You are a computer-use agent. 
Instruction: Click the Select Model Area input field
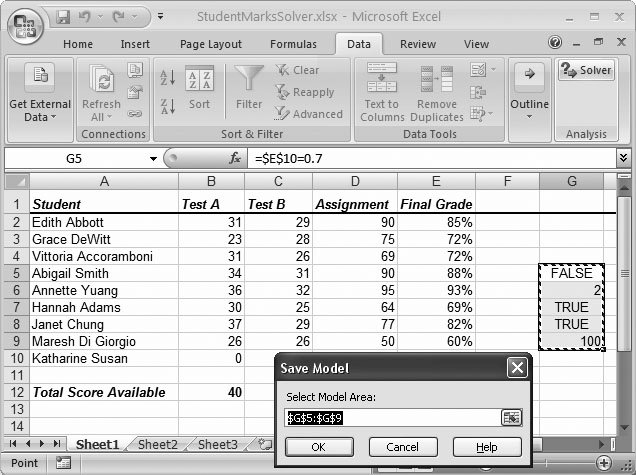(392, 418)
